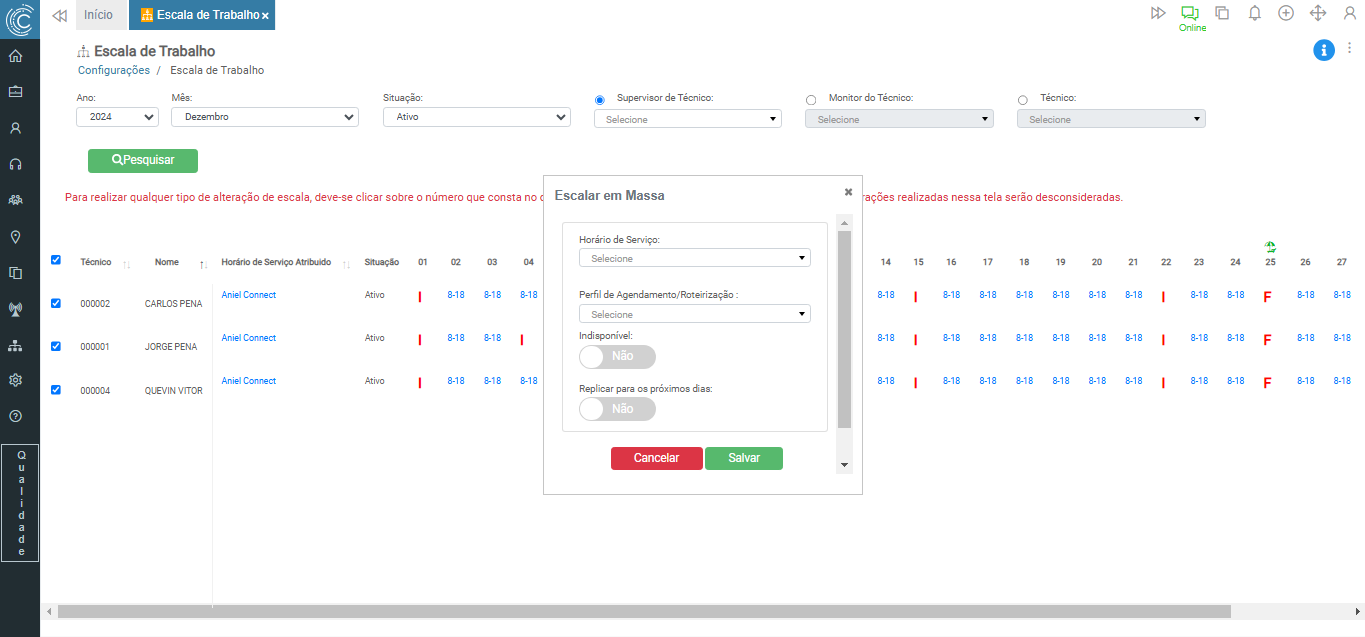1365x637 pixels.
Task: Click the map pin location sidebar icon
Action: click(x=15, y=237)
